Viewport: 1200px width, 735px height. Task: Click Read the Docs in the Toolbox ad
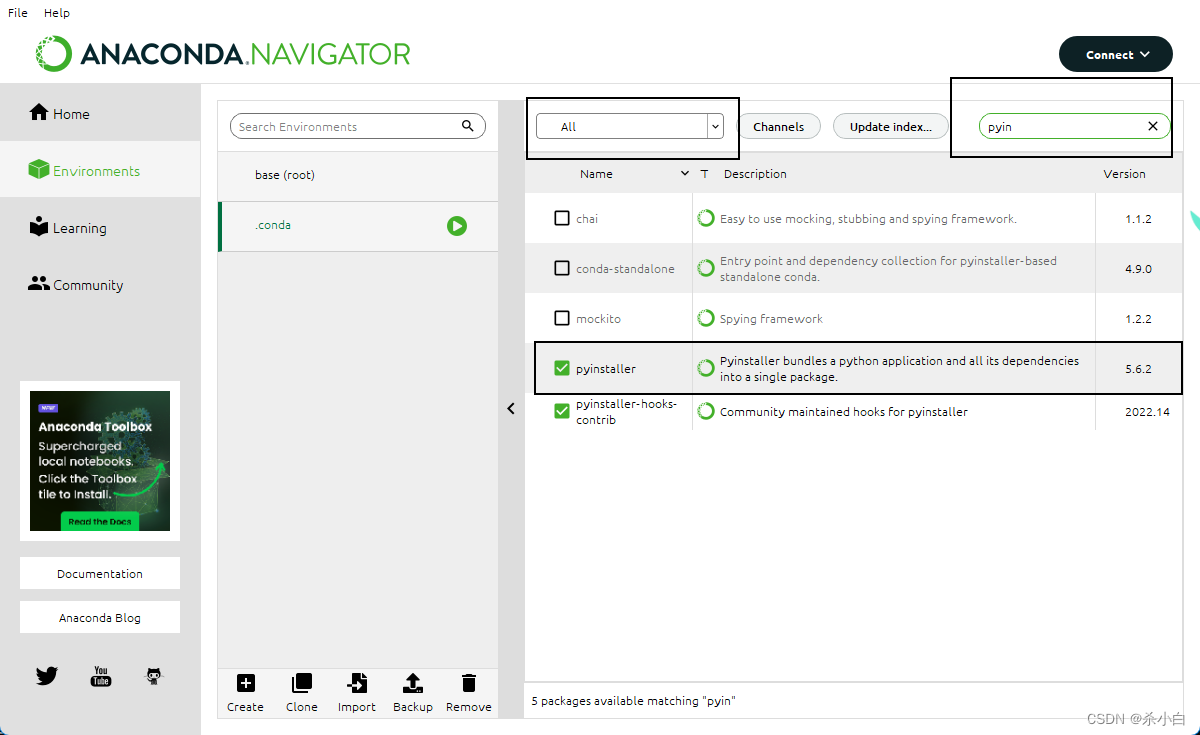pyautogui.click(x=100, y=521)
